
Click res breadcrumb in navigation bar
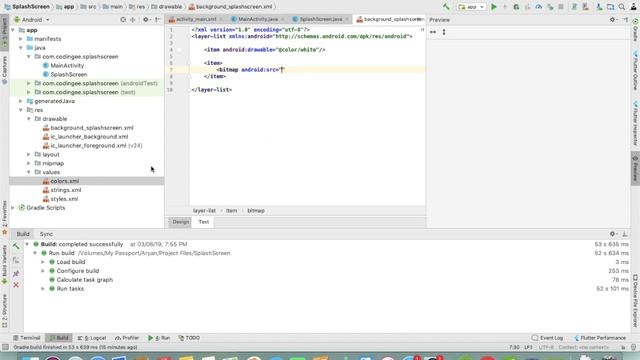click(x=138, y=7)
